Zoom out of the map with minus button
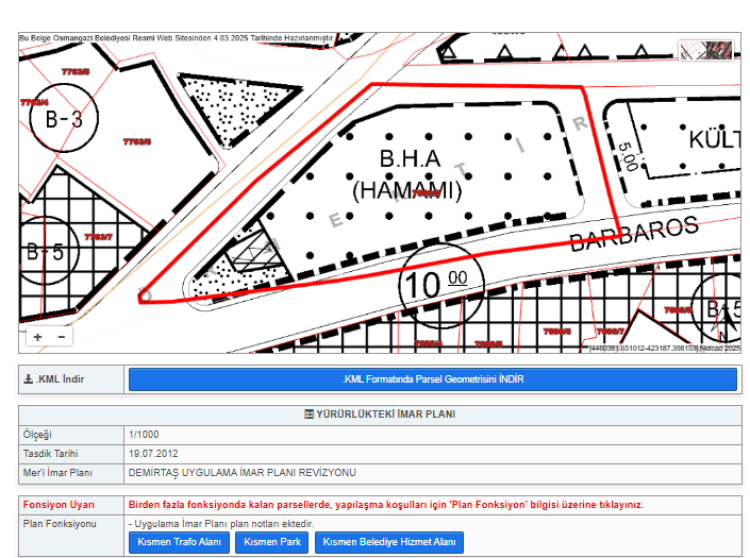The height and width of the screenshot is (558, 750). (x=61, y=337)
